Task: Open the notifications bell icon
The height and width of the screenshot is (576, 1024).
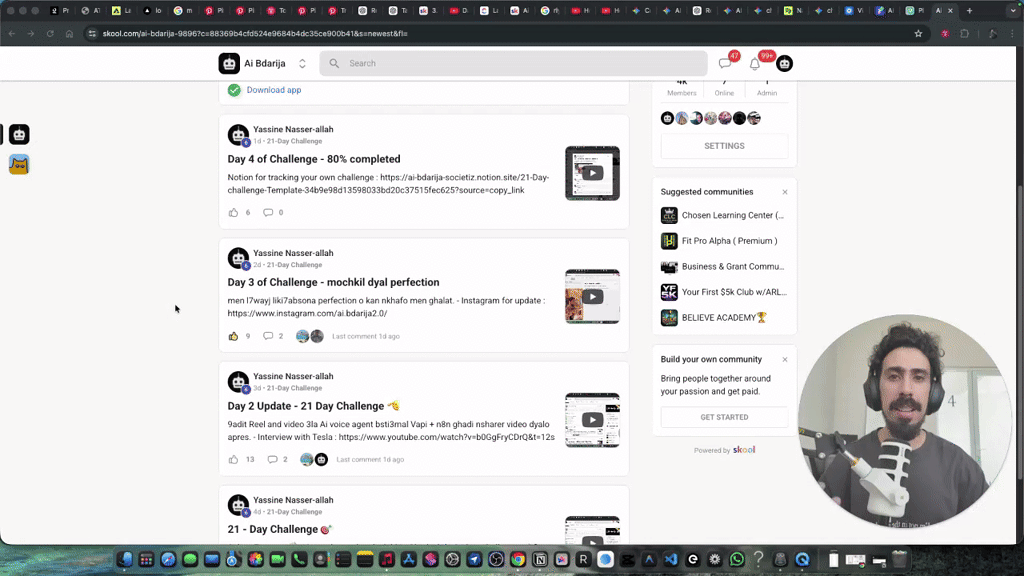Action: [x=754, y=64]
